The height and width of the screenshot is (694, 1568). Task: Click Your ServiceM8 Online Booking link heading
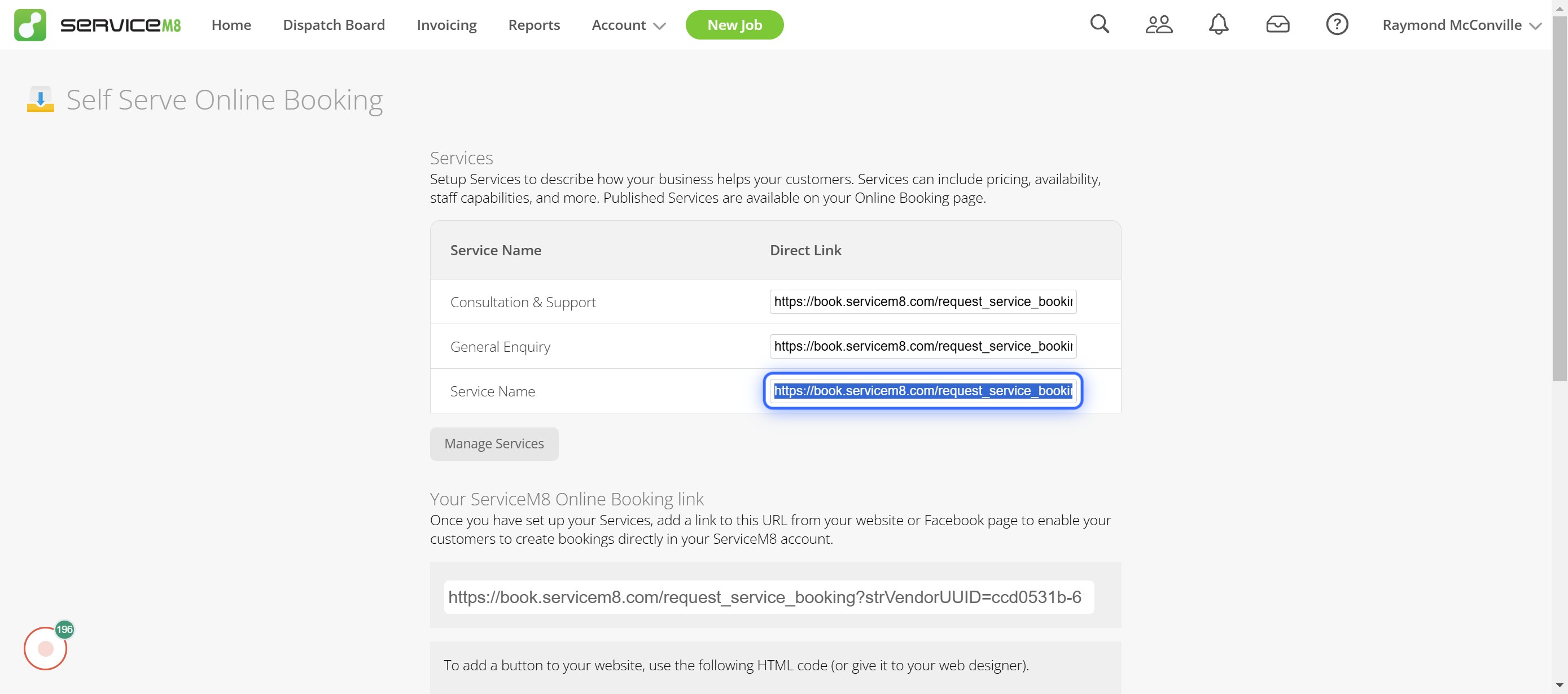point(566,499)
